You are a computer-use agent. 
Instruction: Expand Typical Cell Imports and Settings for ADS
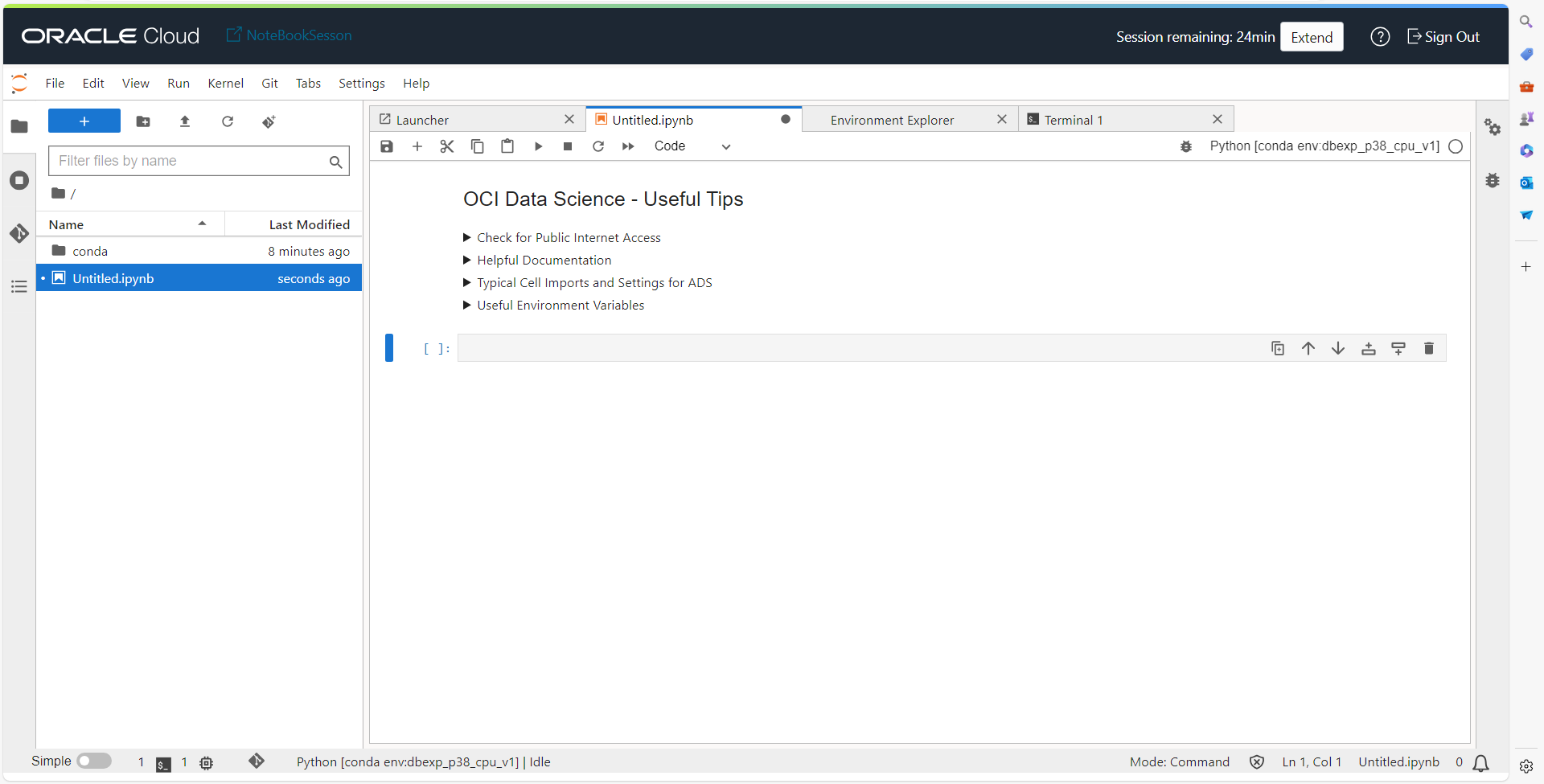[x=588, y=283]
